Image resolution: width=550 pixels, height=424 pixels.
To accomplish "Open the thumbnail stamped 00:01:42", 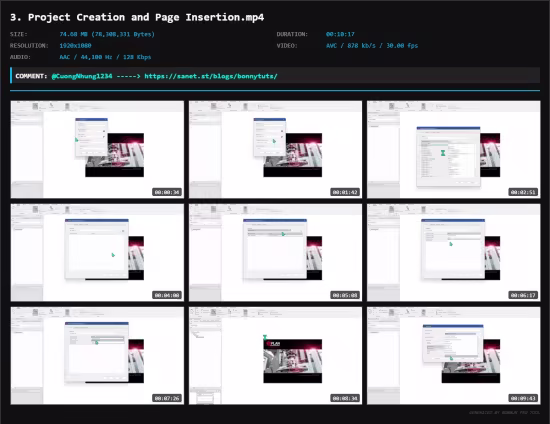I will 275,149.
